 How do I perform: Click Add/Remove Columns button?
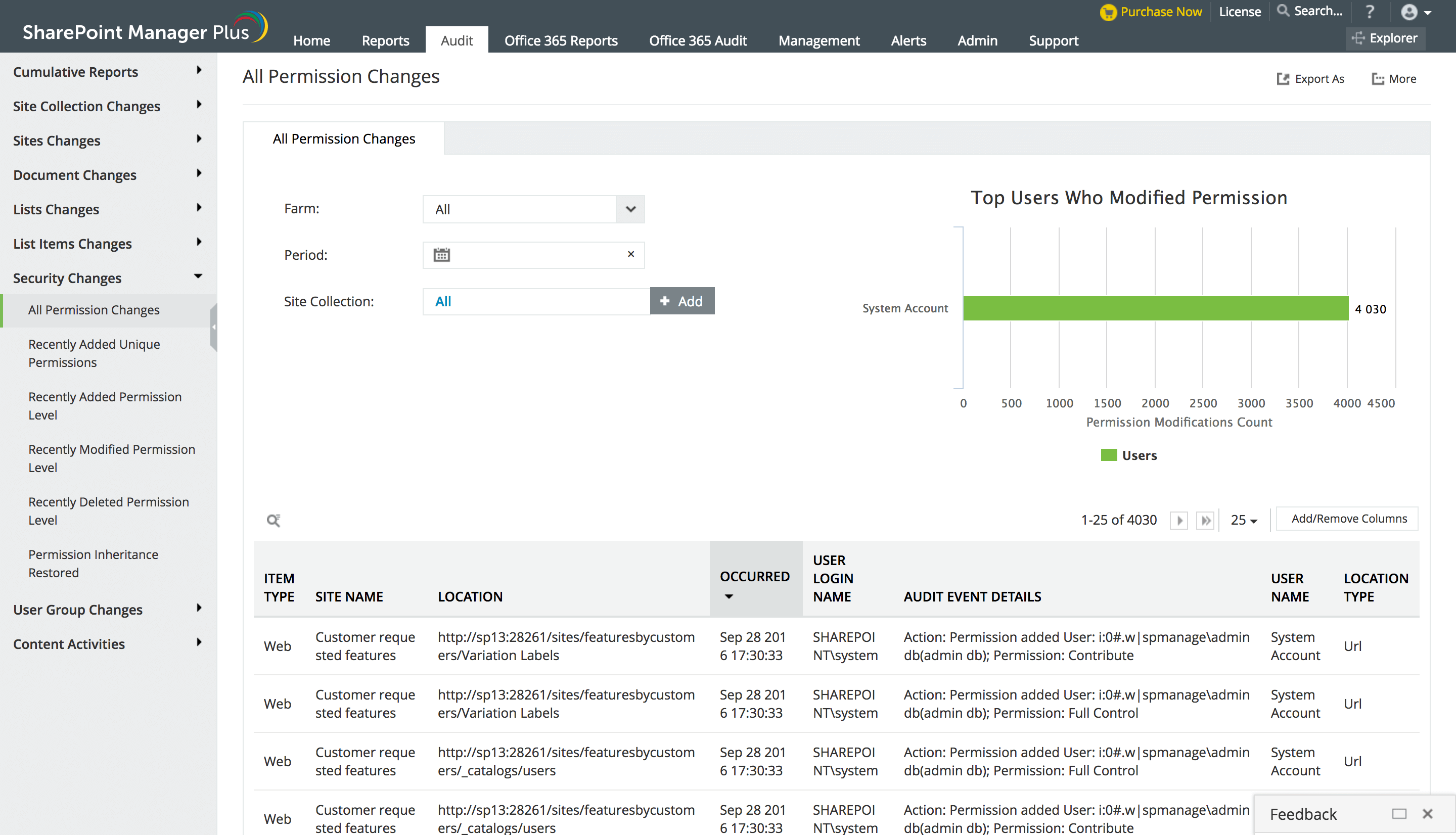[1348, 519]
